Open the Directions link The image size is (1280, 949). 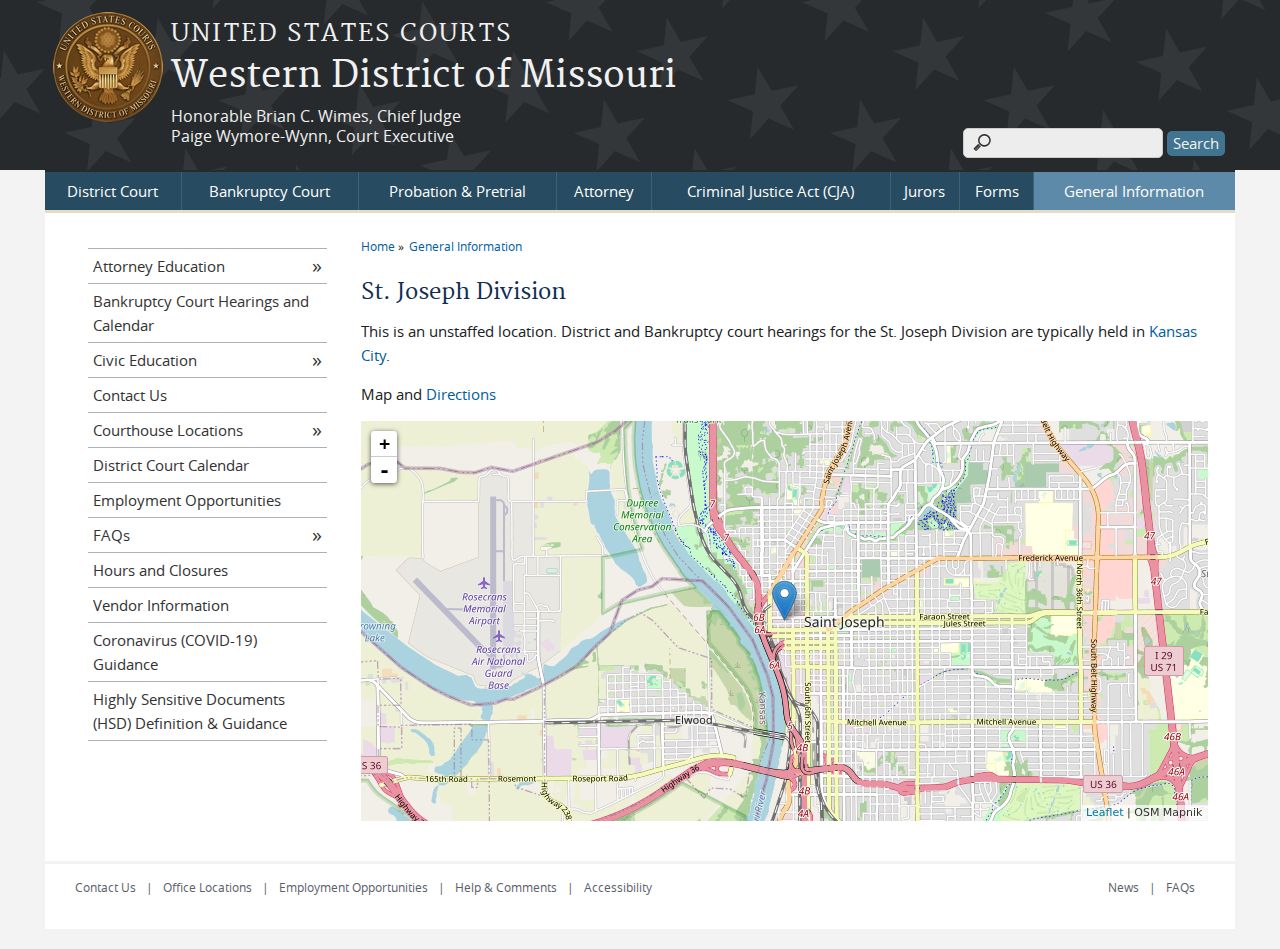point(461,394)
